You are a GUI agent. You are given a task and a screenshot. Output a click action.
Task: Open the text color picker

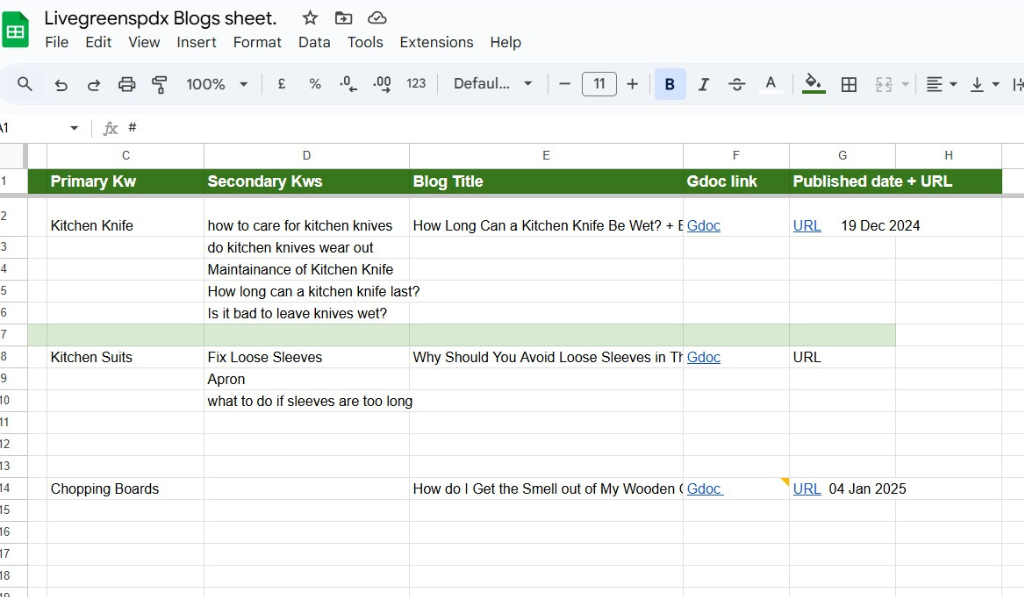[x=771, y=84]
